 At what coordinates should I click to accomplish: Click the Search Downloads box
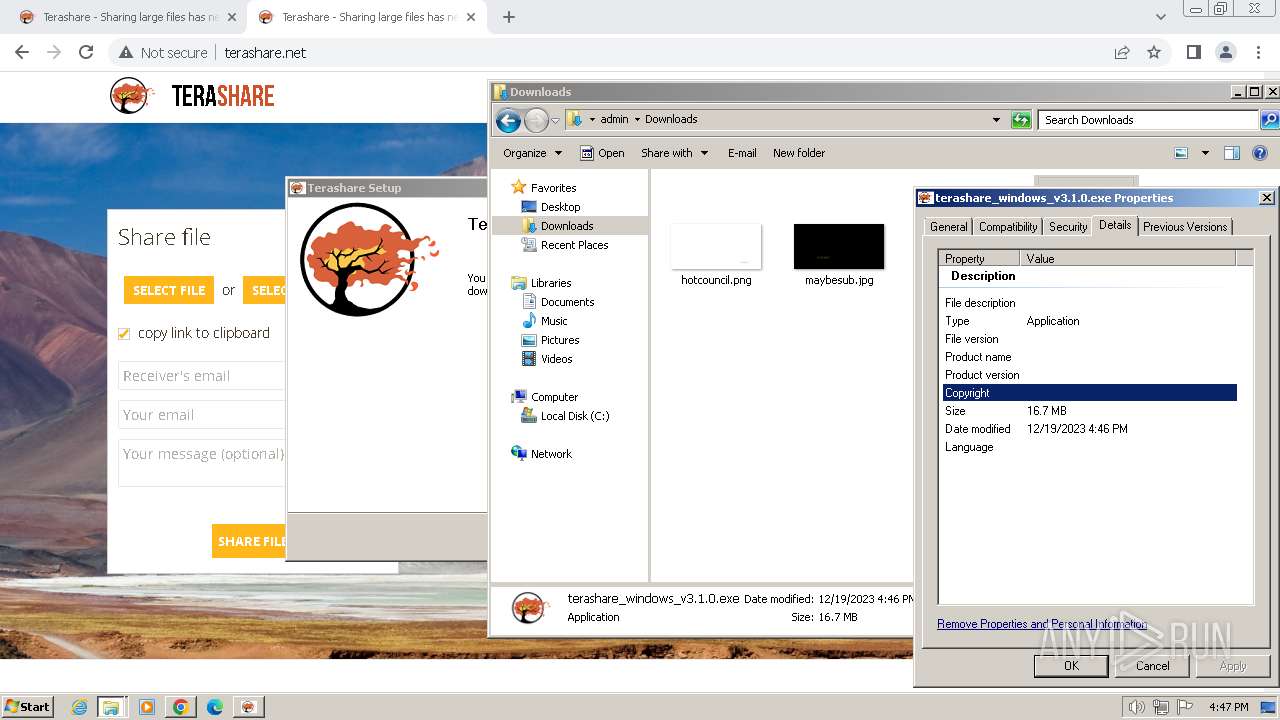(x=1147, y=120)
